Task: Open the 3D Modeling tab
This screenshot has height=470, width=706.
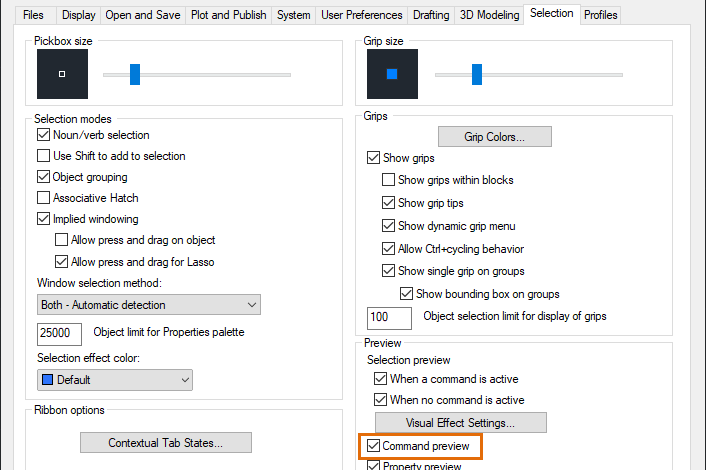Action: 489,15
